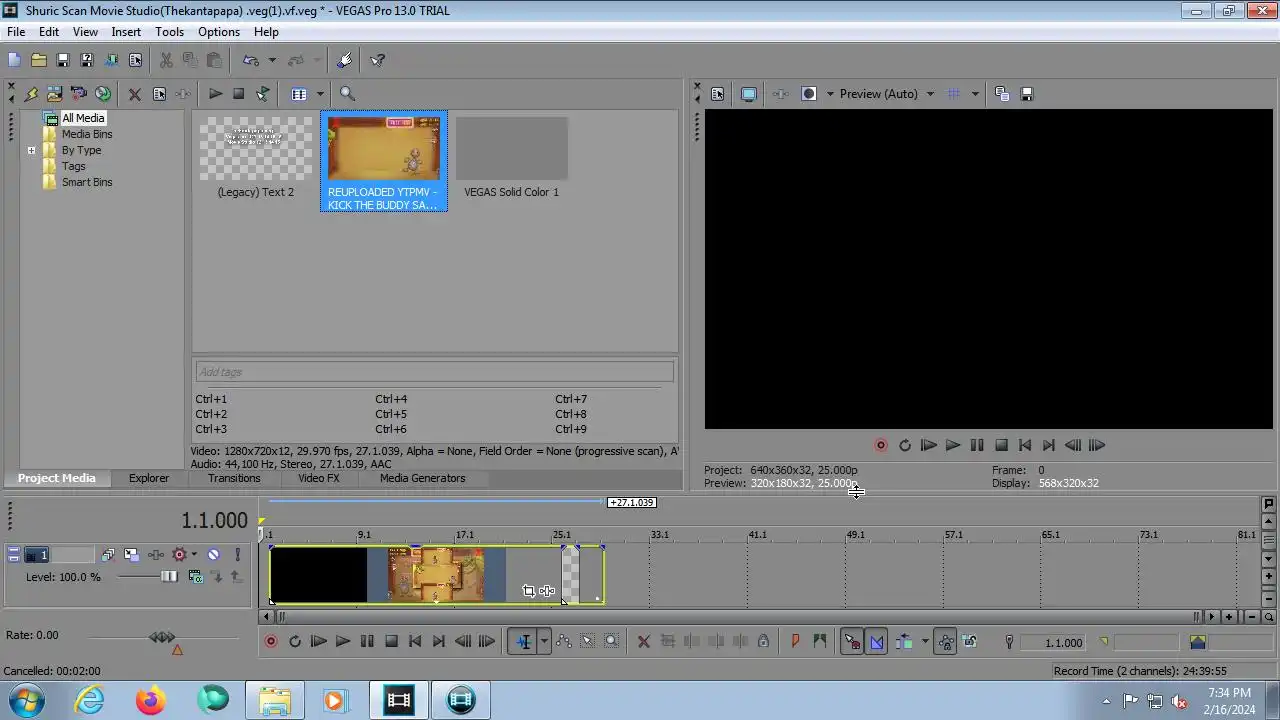The height and width of the screenshot is (720, 1280).
Task: Click the Undo arrow icon
Action: pos(250,60)
